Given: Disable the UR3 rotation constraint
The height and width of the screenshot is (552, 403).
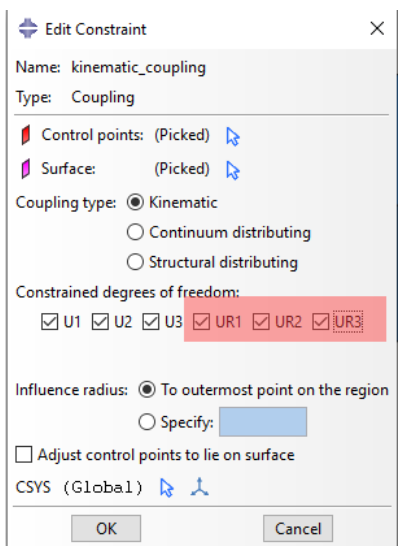Looking at the screenshot, I should coord(320,322).
